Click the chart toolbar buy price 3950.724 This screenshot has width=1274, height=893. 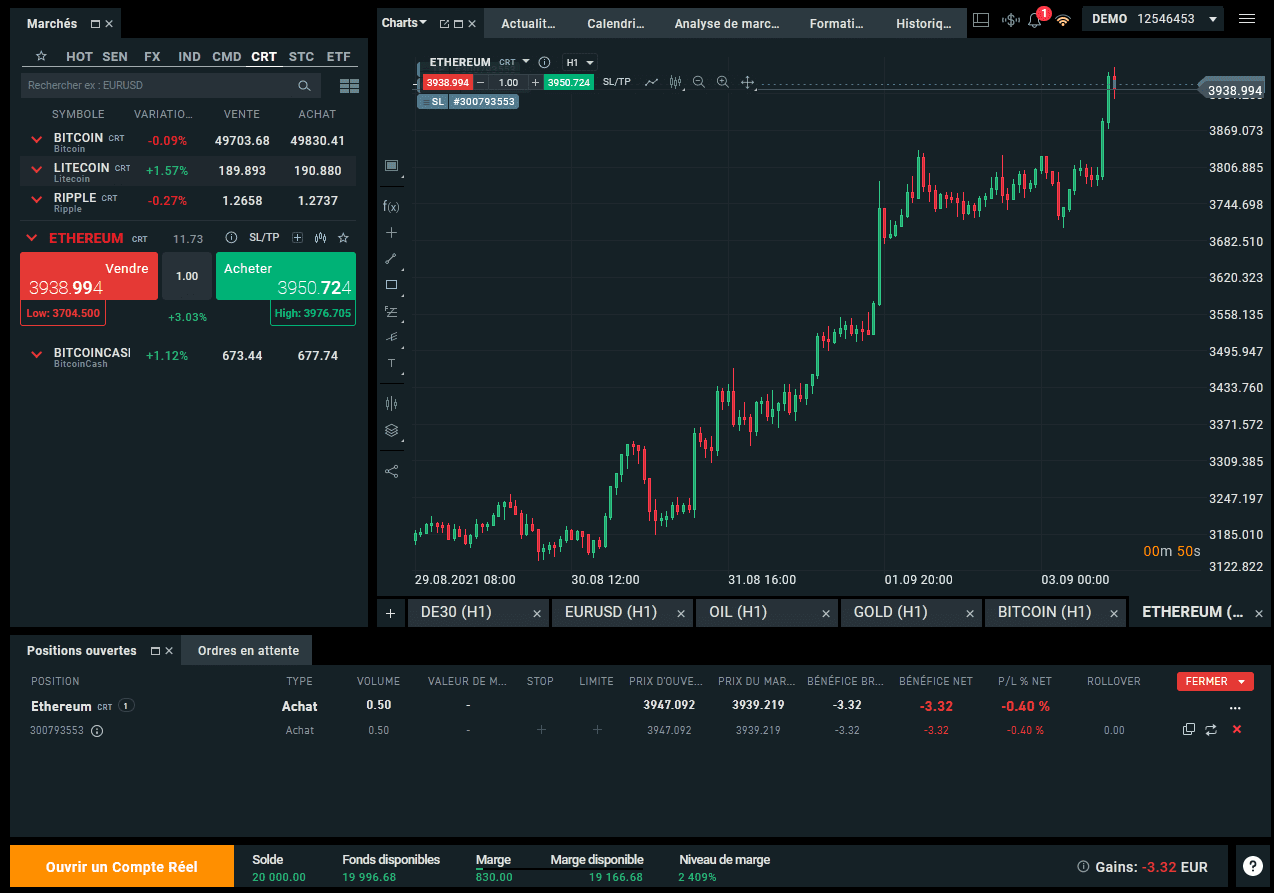click(x=568, y=82)
